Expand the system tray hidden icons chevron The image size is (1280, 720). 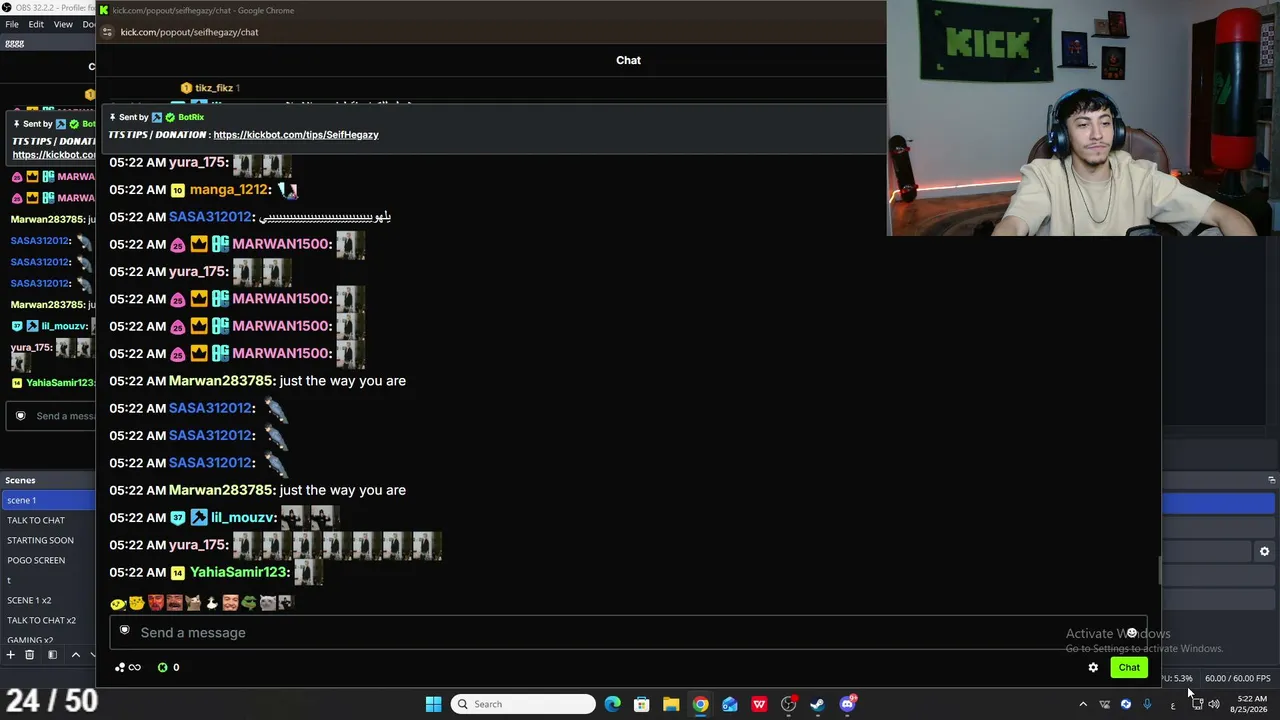1083,704
